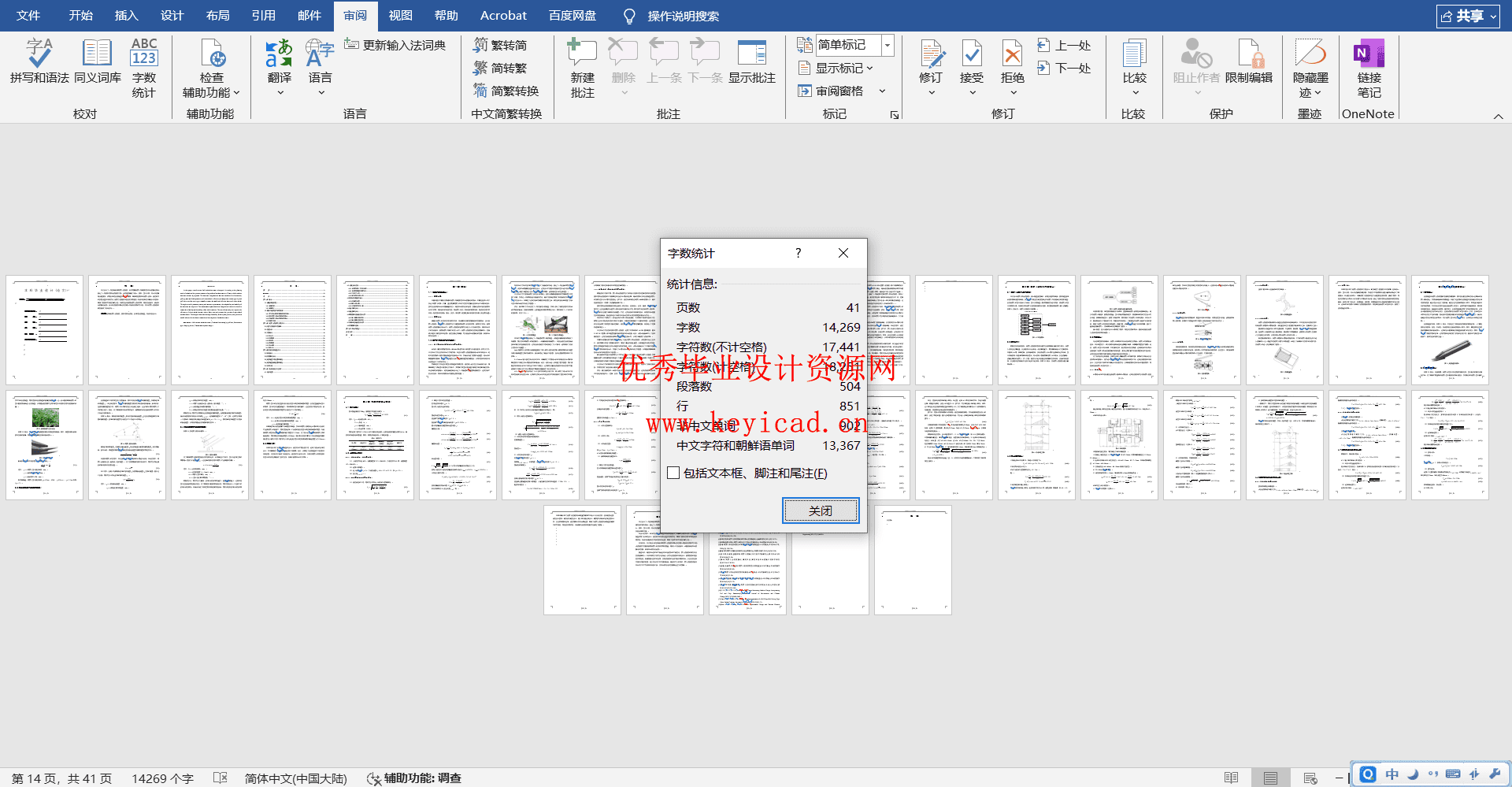The height and width of the screenshot is (787, 1512).
Task: Go to Previous change (上一处)
Action: click(1065, 45)
